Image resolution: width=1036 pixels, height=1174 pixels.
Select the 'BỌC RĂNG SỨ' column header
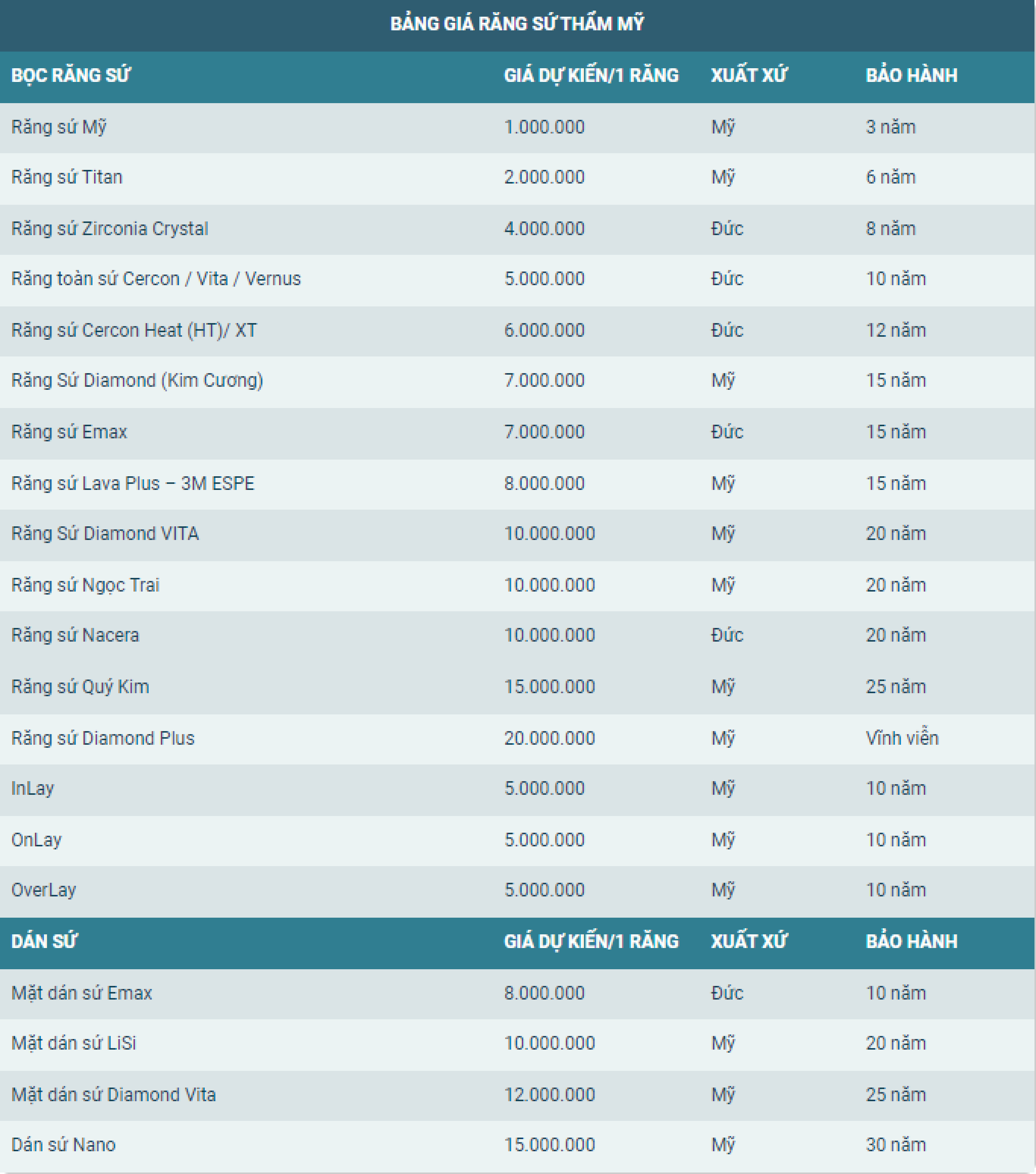[x=71, y=75]
